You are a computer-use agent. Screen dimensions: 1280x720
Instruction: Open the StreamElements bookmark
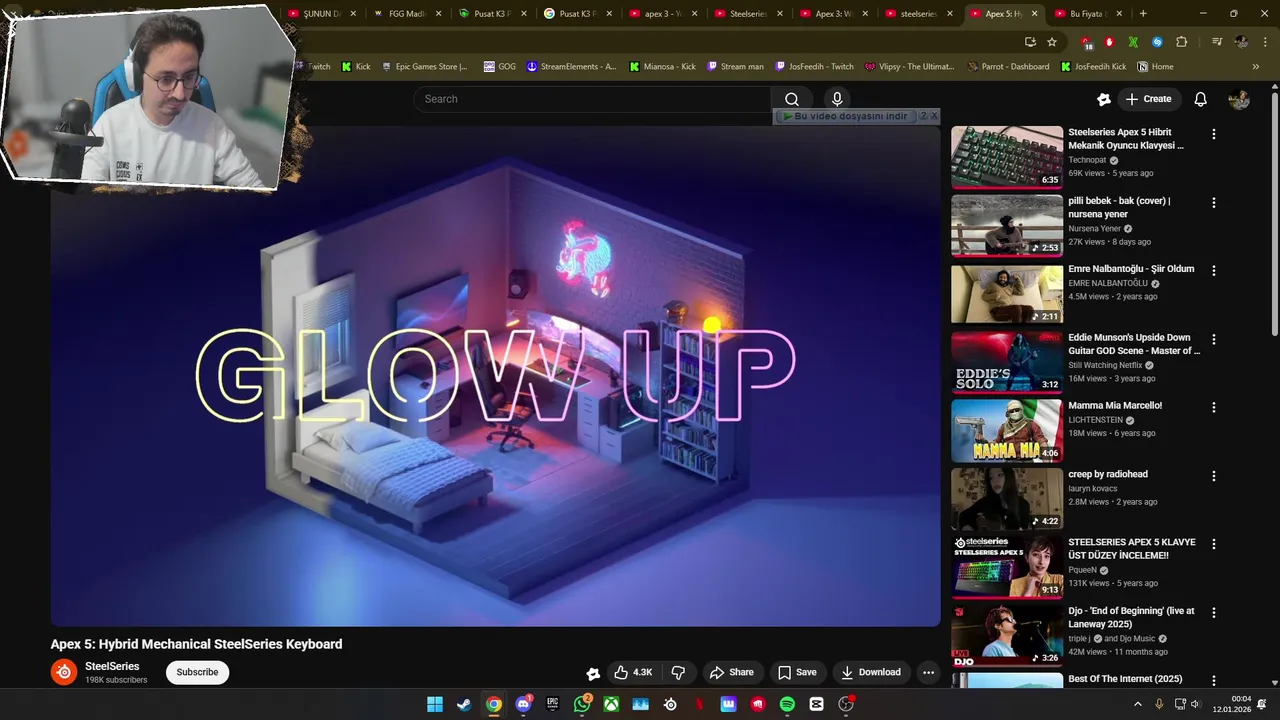[571, 67]
